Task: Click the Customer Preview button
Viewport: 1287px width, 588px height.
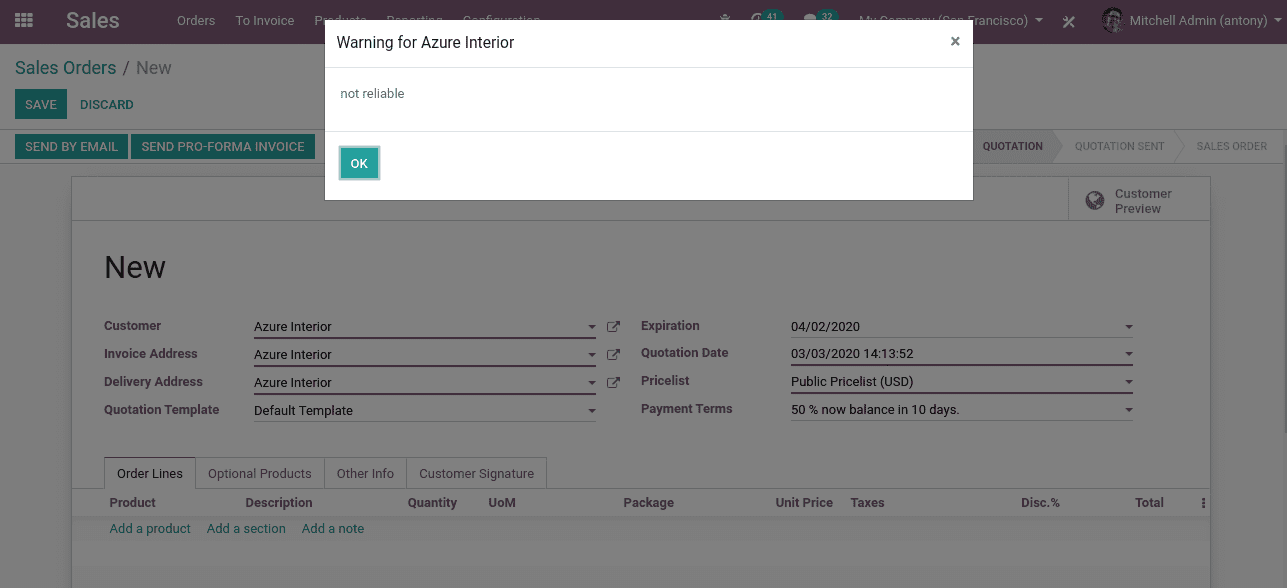Action: (x=1139, y=201)
